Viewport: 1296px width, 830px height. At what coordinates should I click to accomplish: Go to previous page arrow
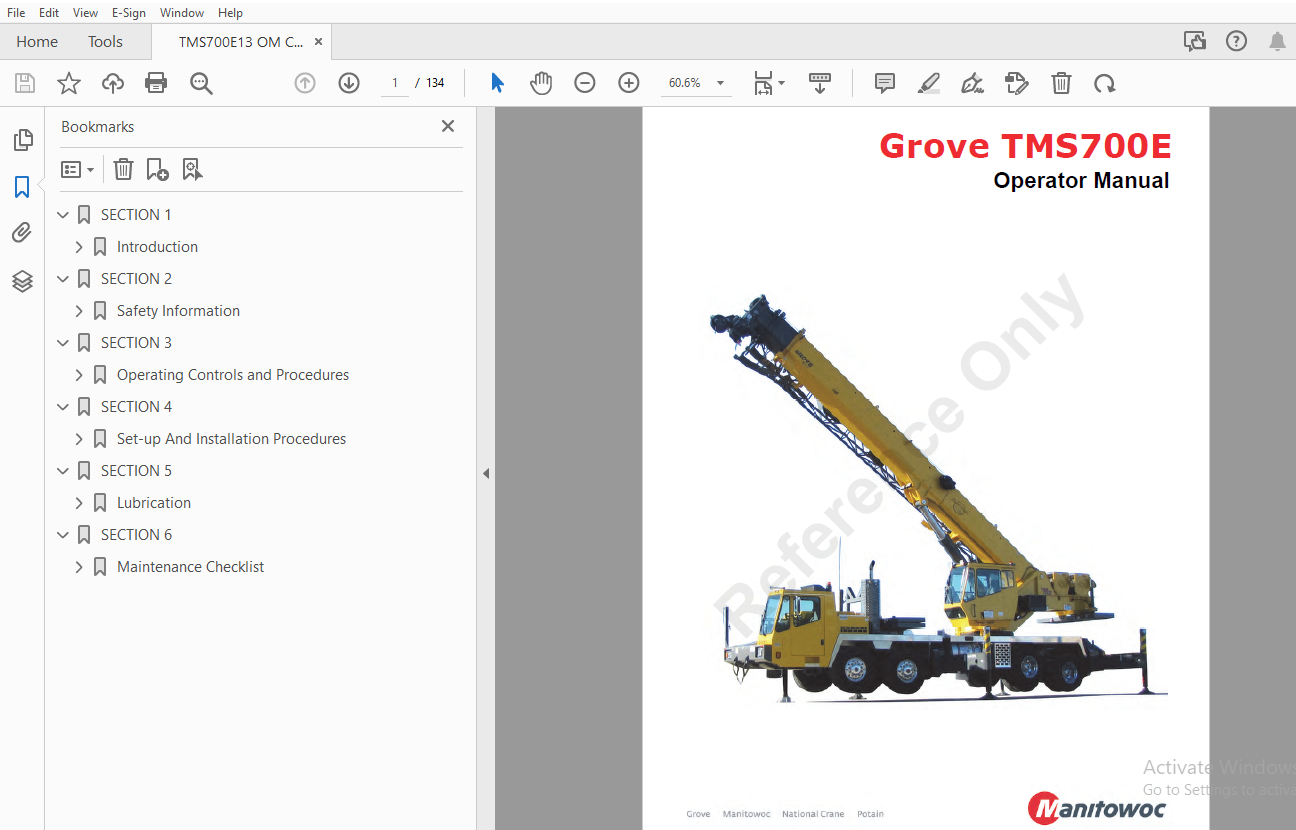pos(305,83)
